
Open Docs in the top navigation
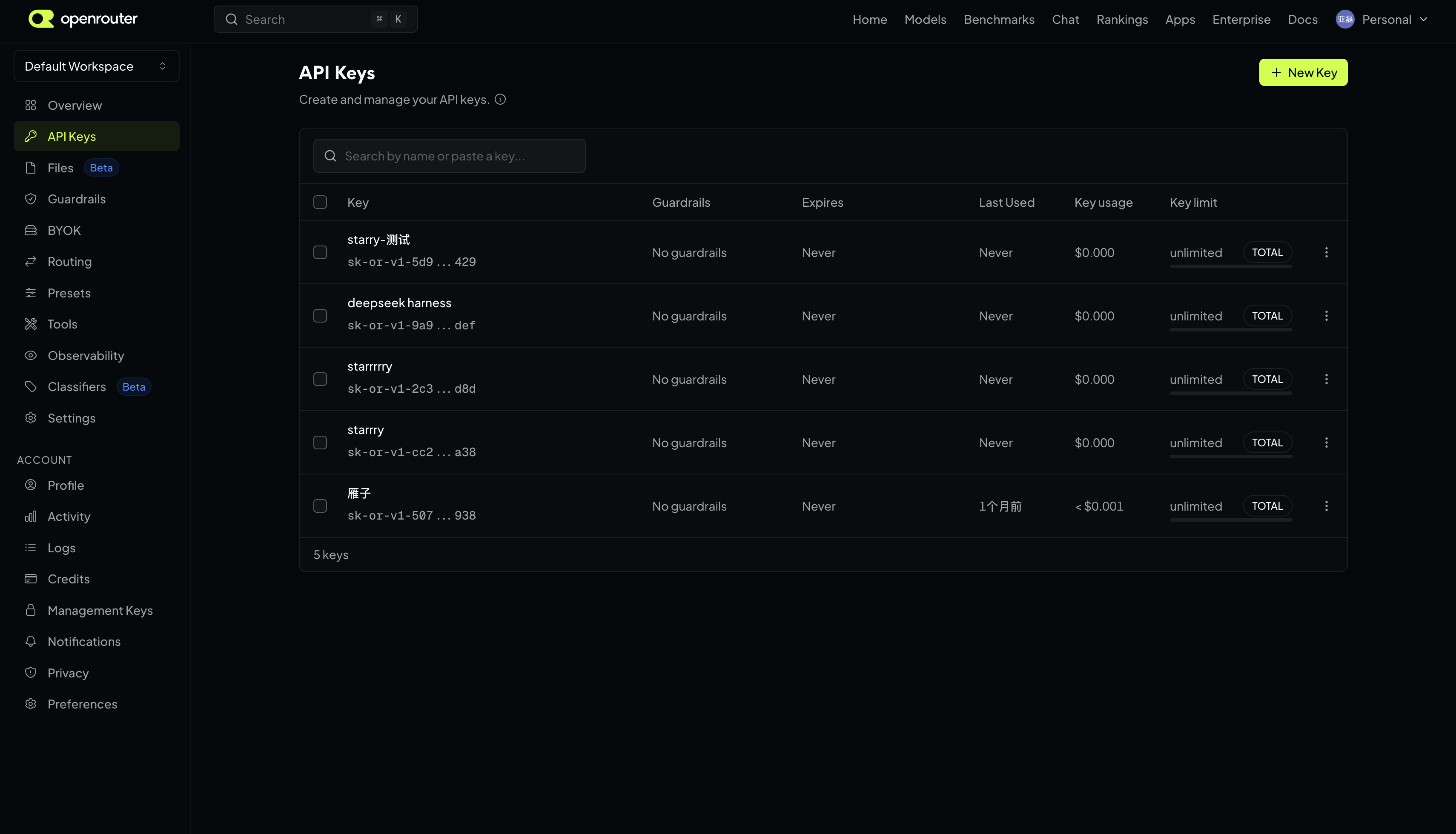coord(1302,20)
